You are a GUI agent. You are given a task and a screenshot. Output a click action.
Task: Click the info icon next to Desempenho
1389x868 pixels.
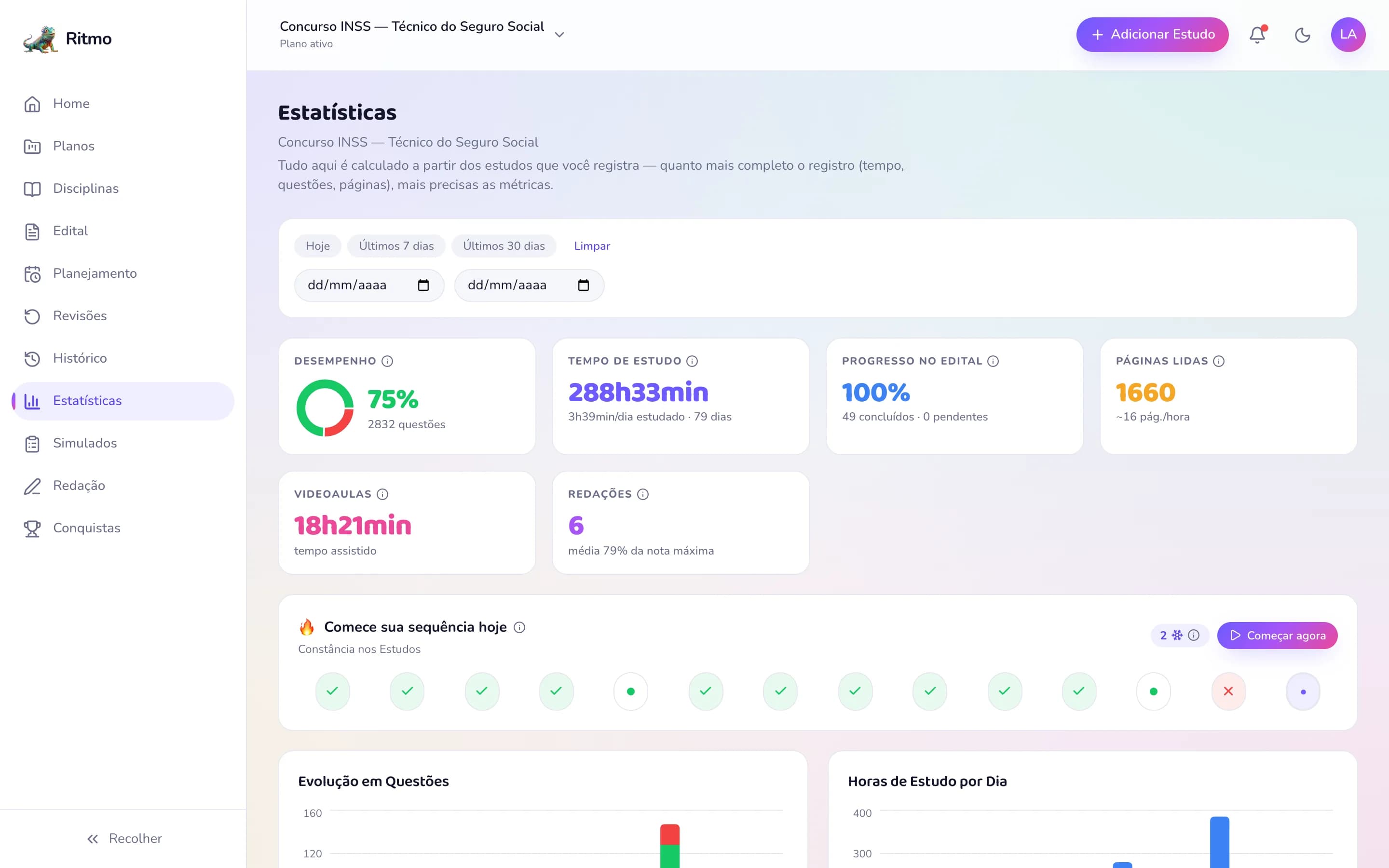coord(387,361)
